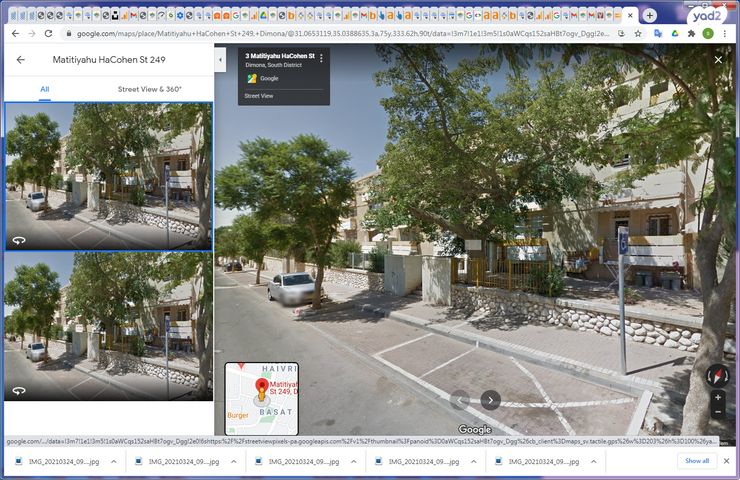Select the second street view thumbnail
Viewport: 740px width, 480px height.
tap(108, 325)
